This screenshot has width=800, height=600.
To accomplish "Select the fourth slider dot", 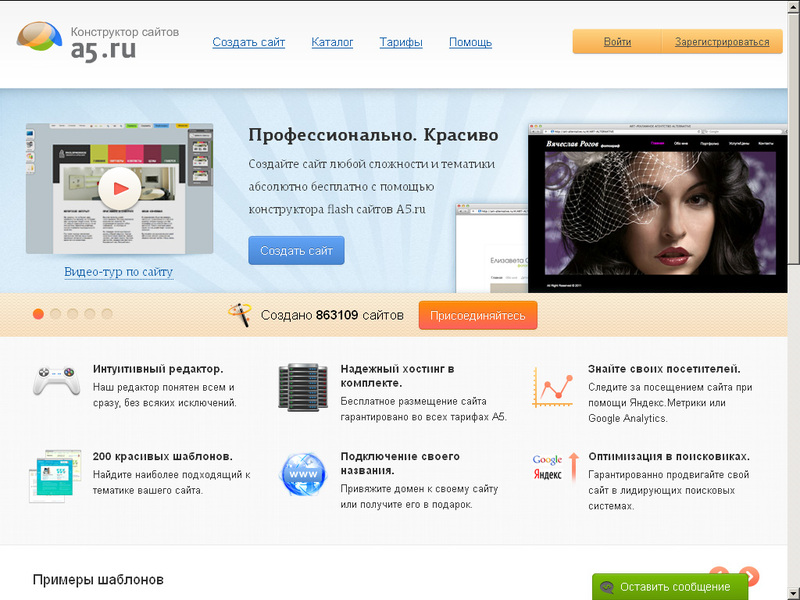I will pyautogui.click(x=90, y=314).
